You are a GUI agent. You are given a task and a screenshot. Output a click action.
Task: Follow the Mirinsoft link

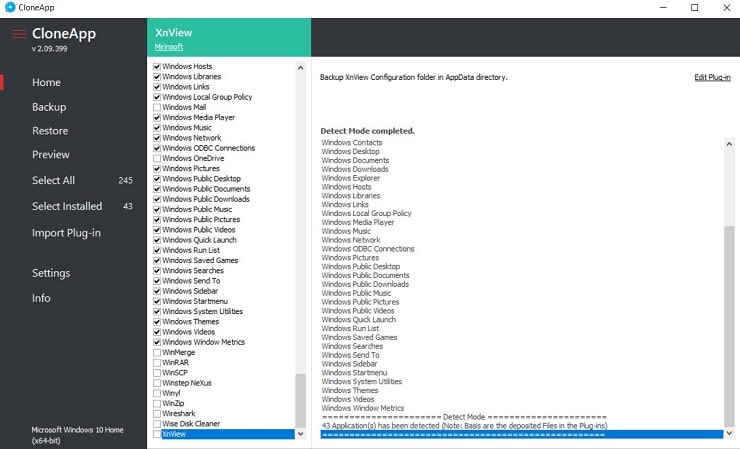click(x=169, y=47)
